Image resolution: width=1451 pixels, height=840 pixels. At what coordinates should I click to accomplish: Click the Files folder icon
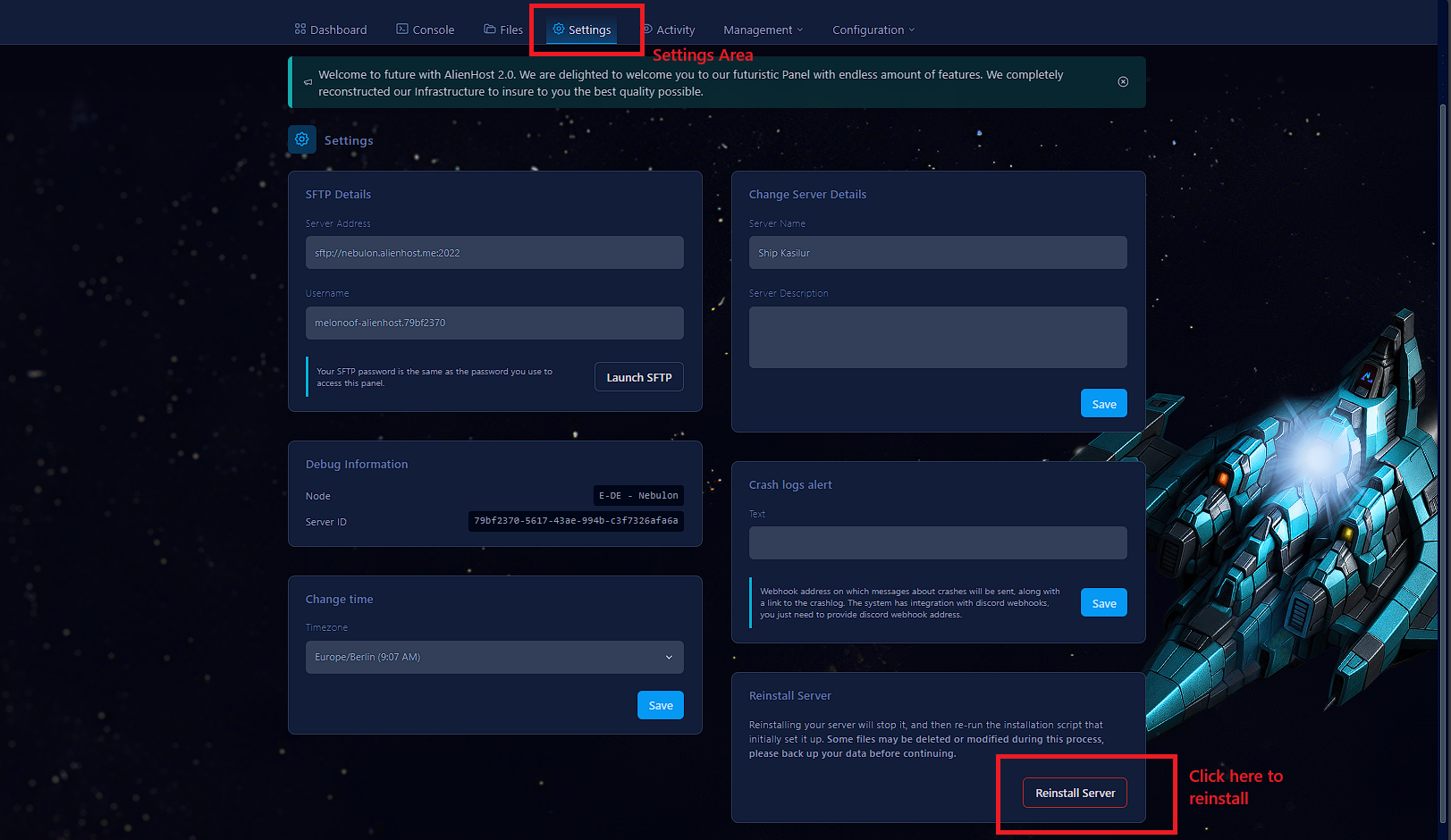pyautogui.click(x=490, y=29)
